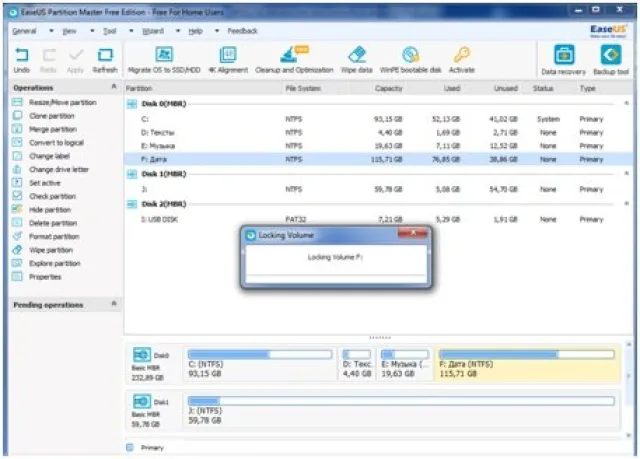
Task: Click the Apply checkmark icon
Action: tap(76, 55)
